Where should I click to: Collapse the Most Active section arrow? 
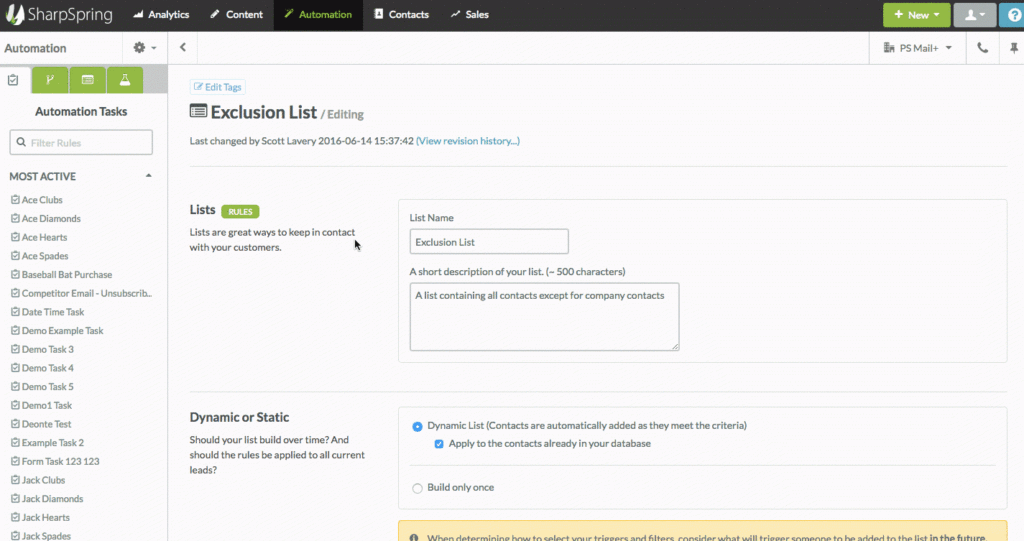(x=149, y=176)
